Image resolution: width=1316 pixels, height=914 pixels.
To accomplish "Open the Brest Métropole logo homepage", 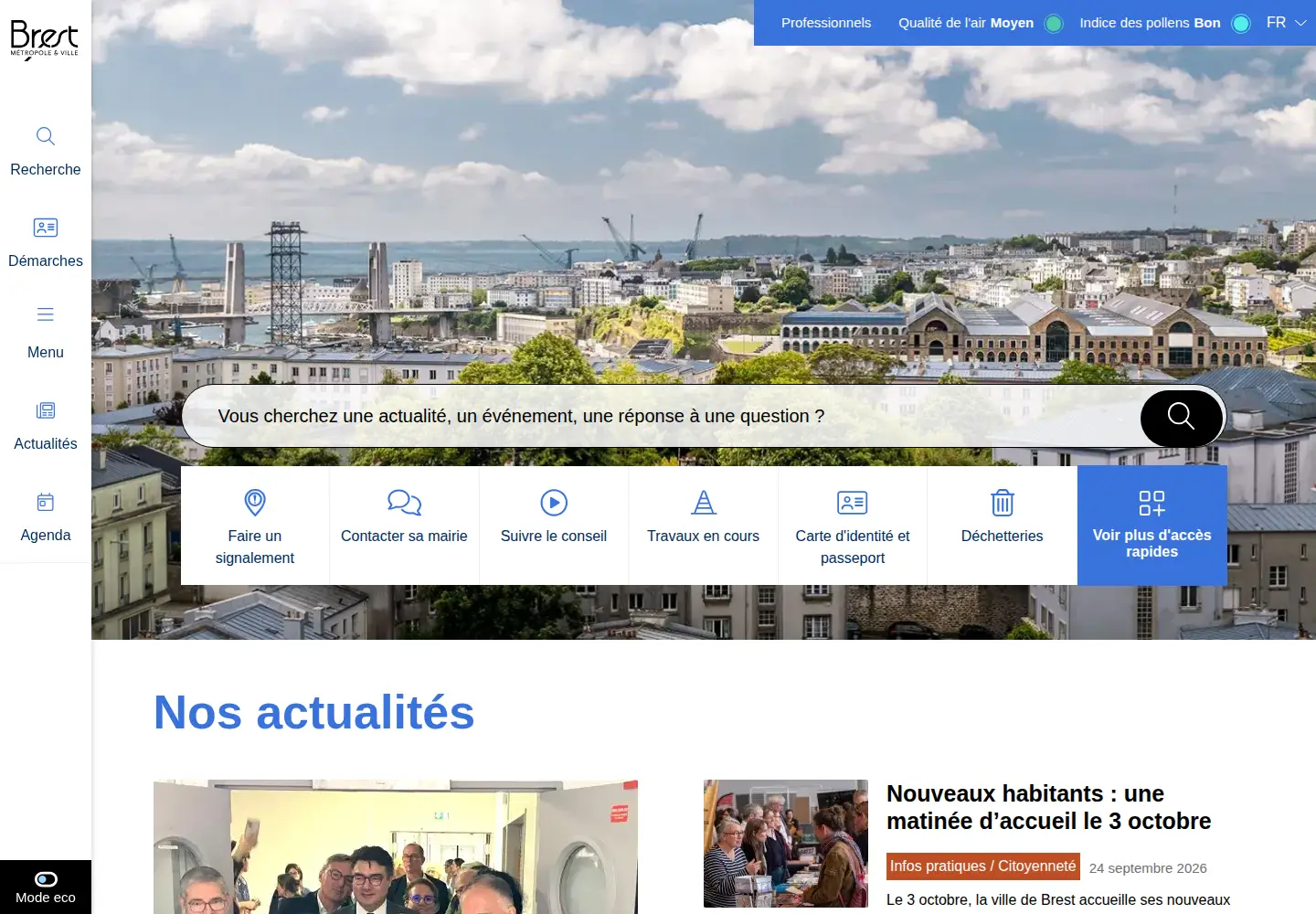I will (44, 40).
